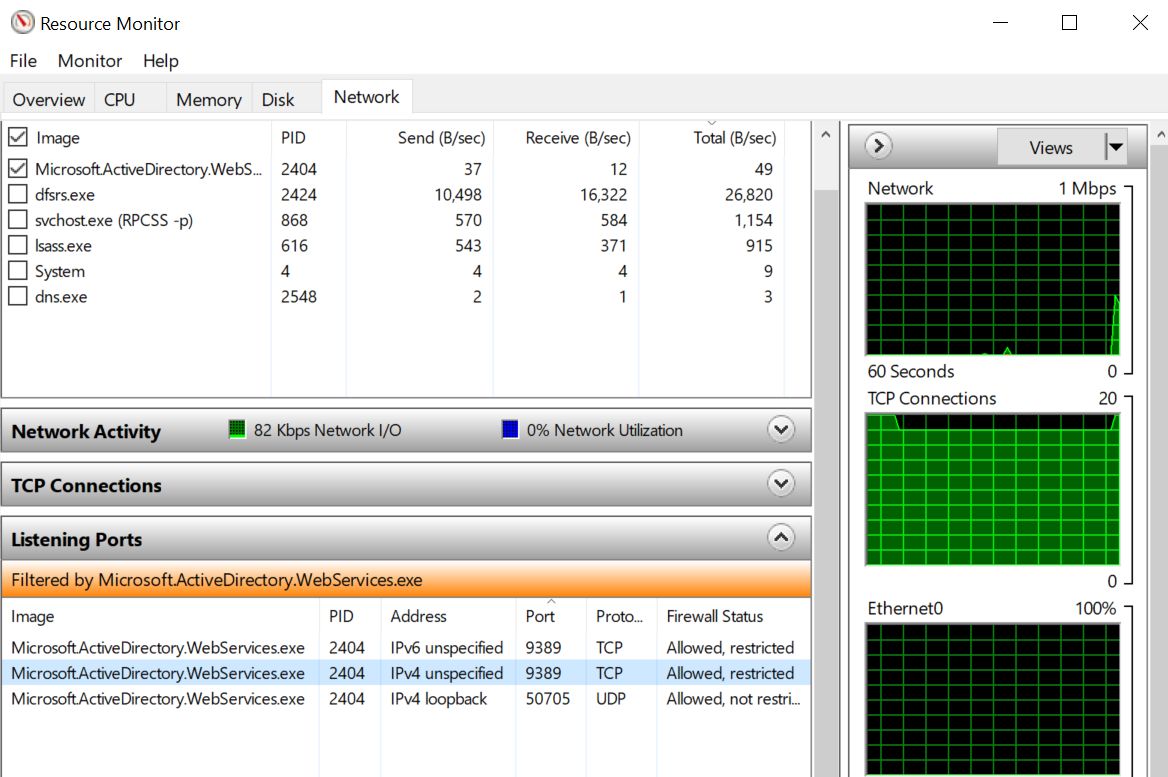Image resolution: width=1168 pixels, height=777 pixels.
Task: Click the blue Network Utilization legend square
Action: point(509,430)
